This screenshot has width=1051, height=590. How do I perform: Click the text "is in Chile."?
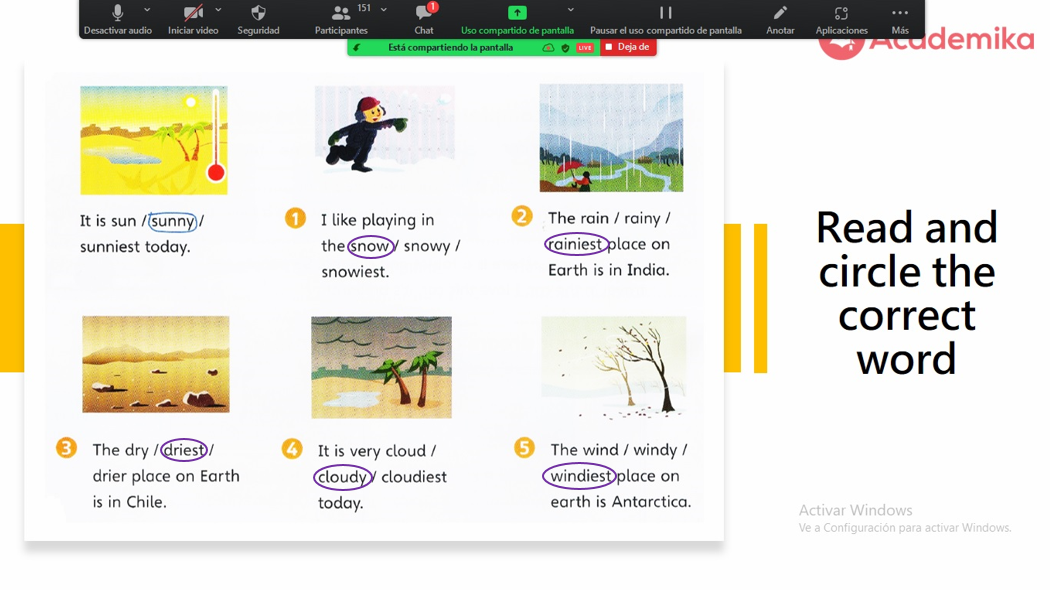[129, 502]
